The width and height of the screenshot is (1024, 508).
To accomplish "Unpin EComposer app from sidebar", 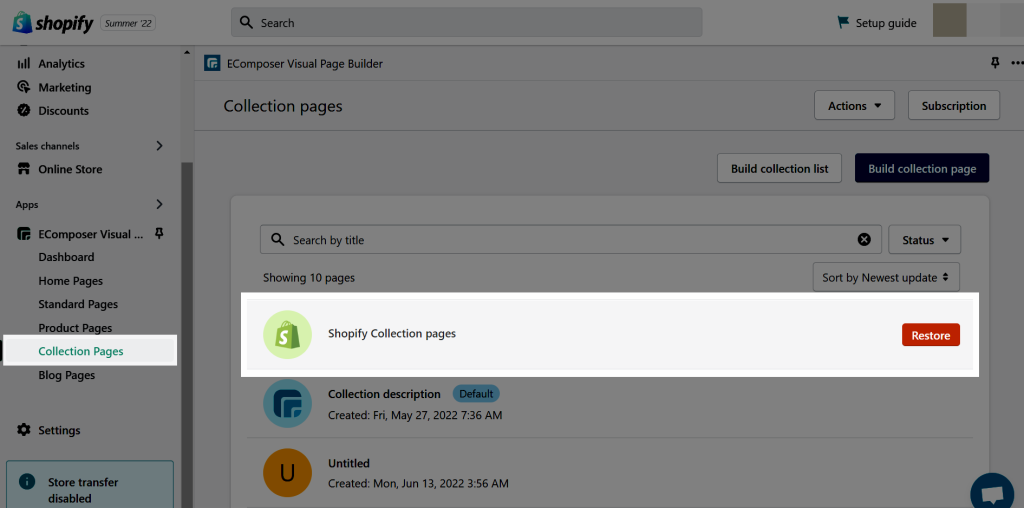I will pos(159,233).
